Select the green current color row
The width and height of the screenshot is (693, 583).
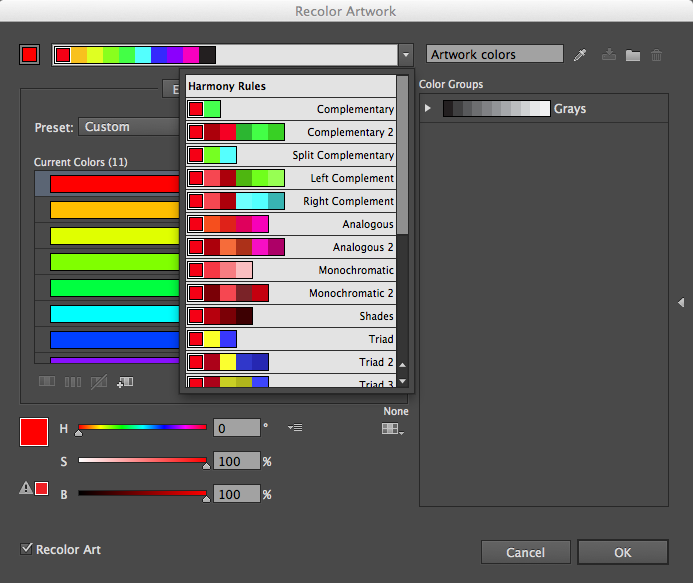pos(107,288)
